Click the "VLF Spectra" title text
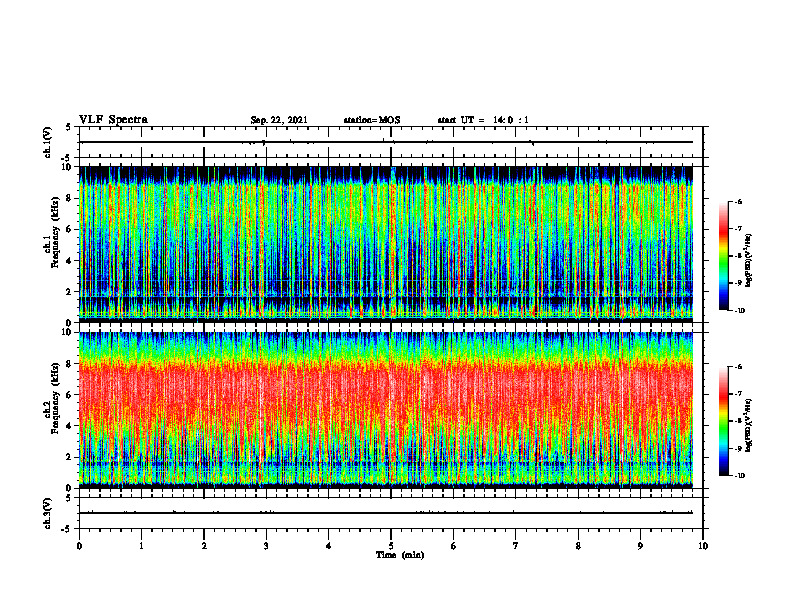This screenshot has height=612, width=792. (113, 120)
